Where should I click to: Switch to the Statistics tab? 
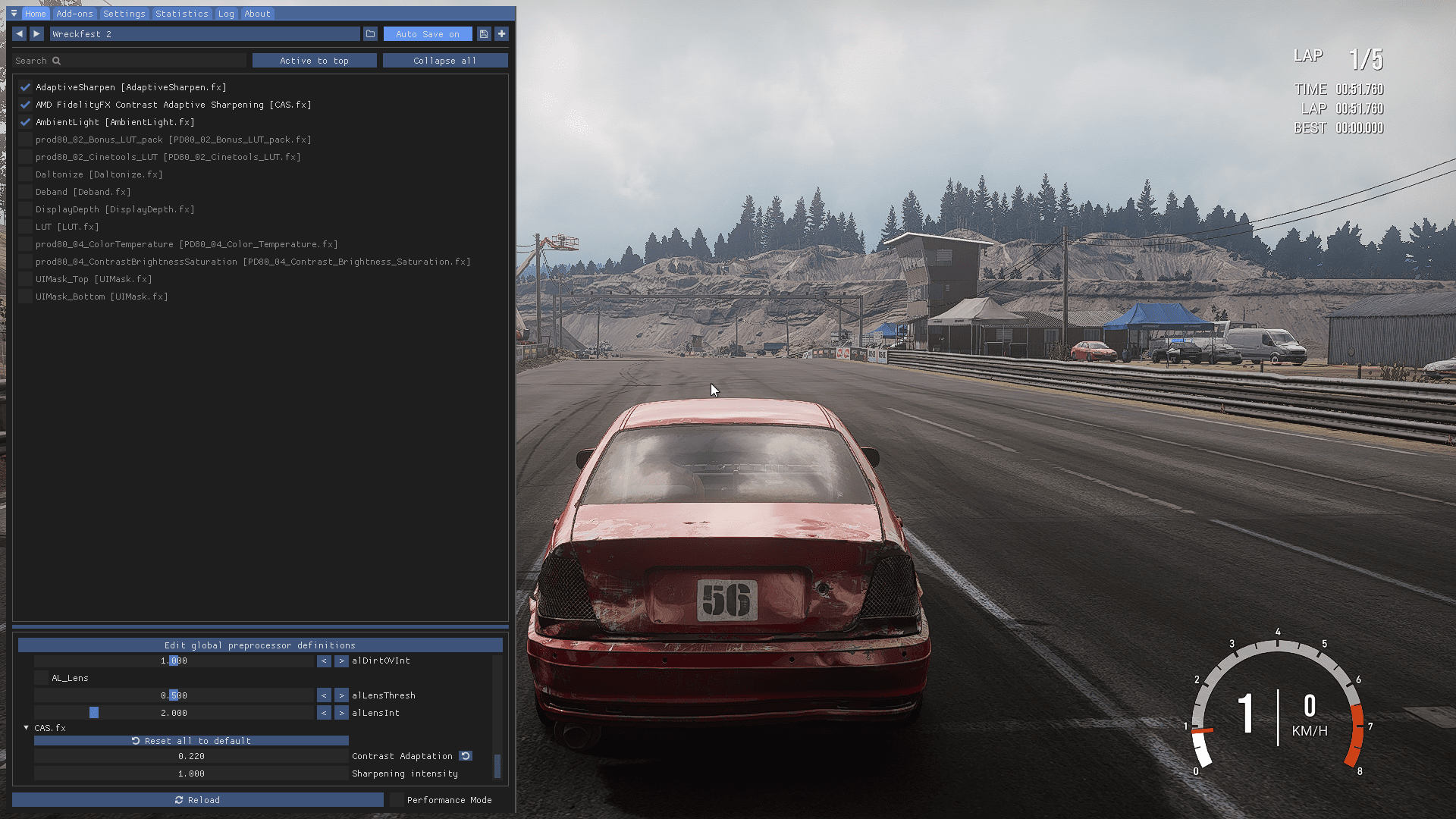coord(181,14)
